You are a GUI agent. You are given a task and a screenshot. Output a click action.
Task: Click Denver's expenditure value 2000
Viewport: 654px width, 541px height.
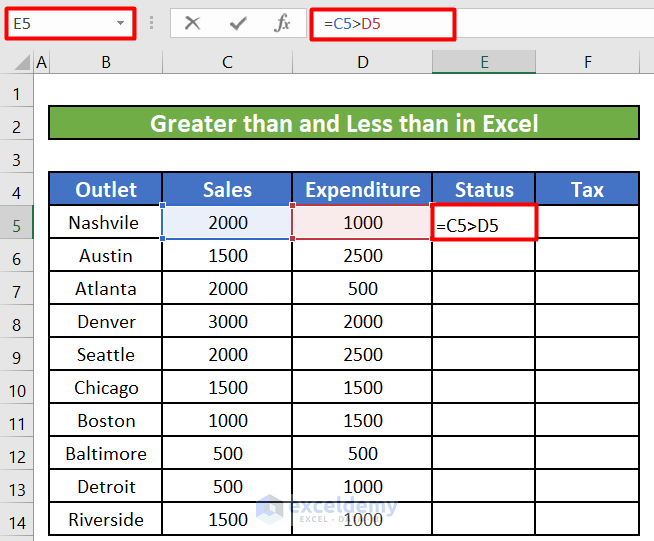coord(362,321)
